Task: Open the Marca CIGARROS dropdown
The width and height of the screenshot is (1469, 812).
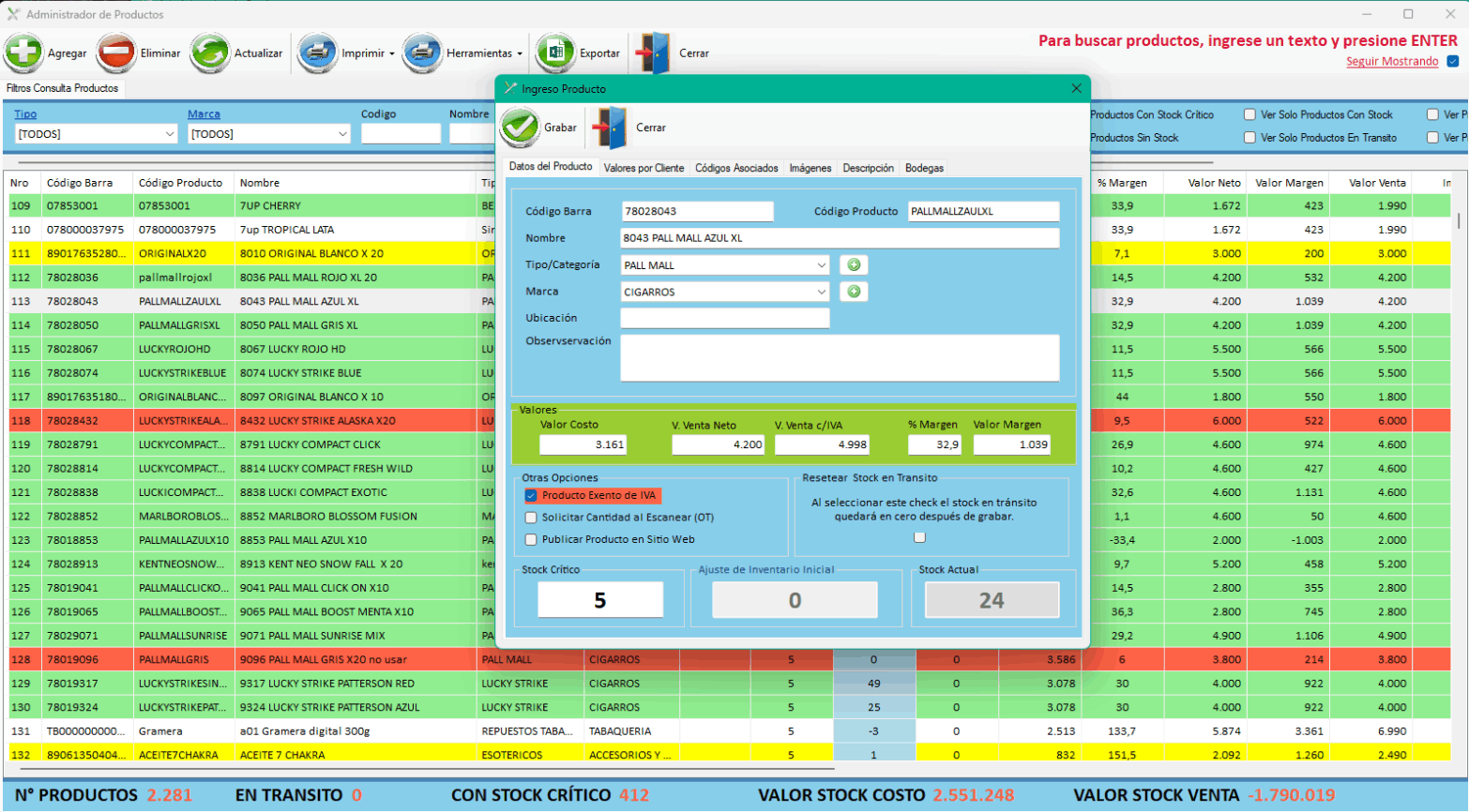Action: [821, 292]
